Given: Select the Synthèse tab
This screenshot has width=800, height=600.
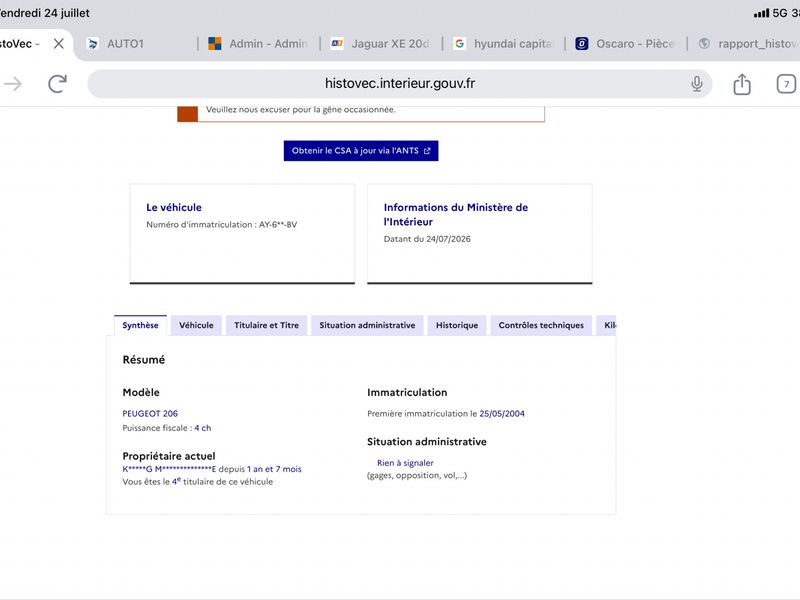Looking at the screenshot, I should pyautogui.click(x=140, y=325).
